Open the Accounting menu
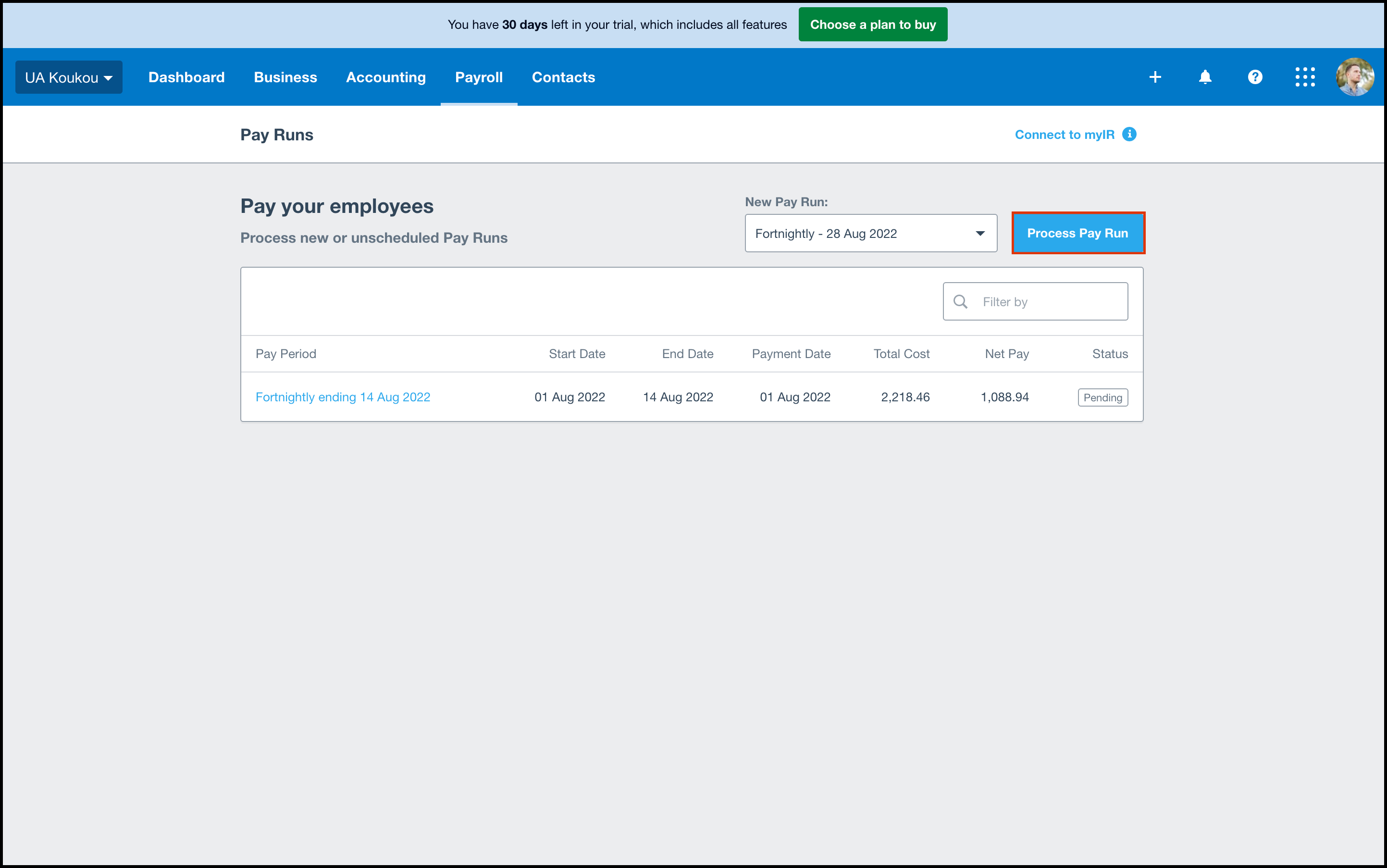 [386, 77]
